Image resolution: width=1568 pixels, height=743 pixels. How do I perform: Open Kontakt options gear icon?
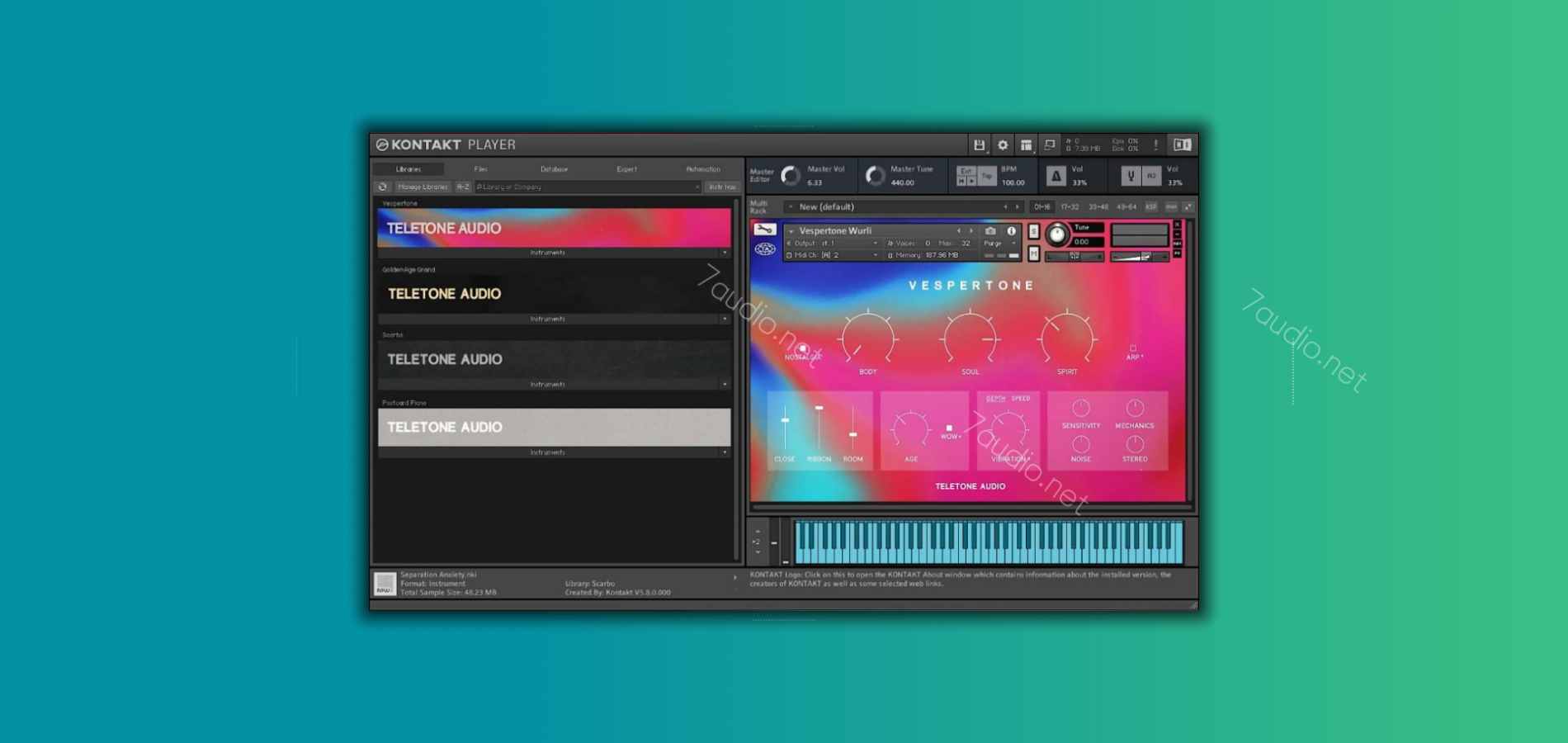pyautogui.click(x=1003, y=145)
